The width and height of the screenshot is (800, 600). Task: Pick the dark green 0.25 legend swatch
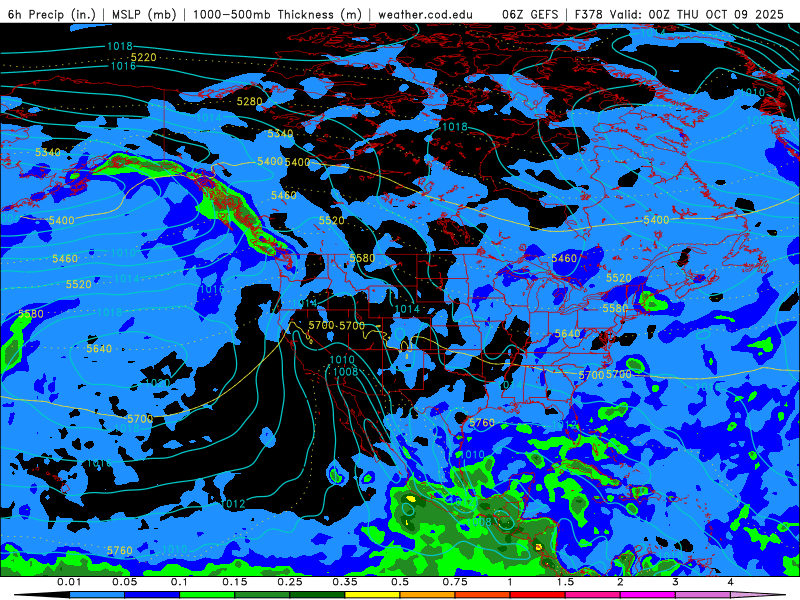(x=317, y=595)
